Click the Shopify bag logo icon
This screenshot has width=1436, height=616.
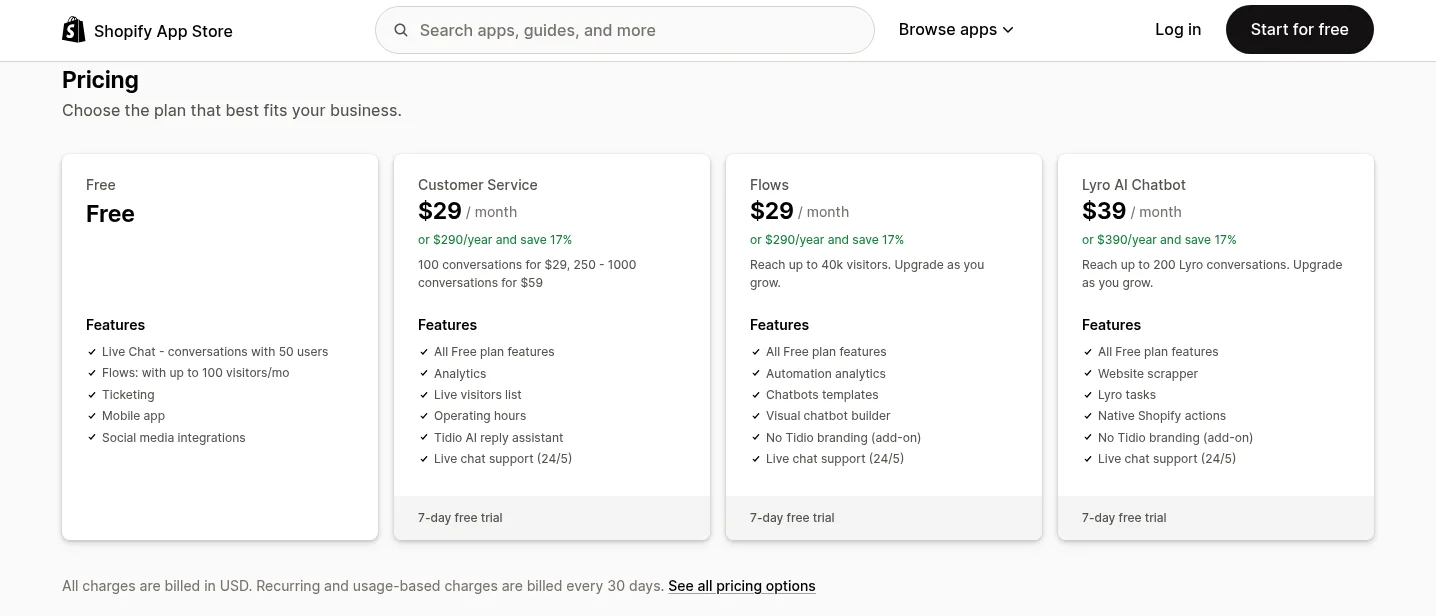pos(74,30)
